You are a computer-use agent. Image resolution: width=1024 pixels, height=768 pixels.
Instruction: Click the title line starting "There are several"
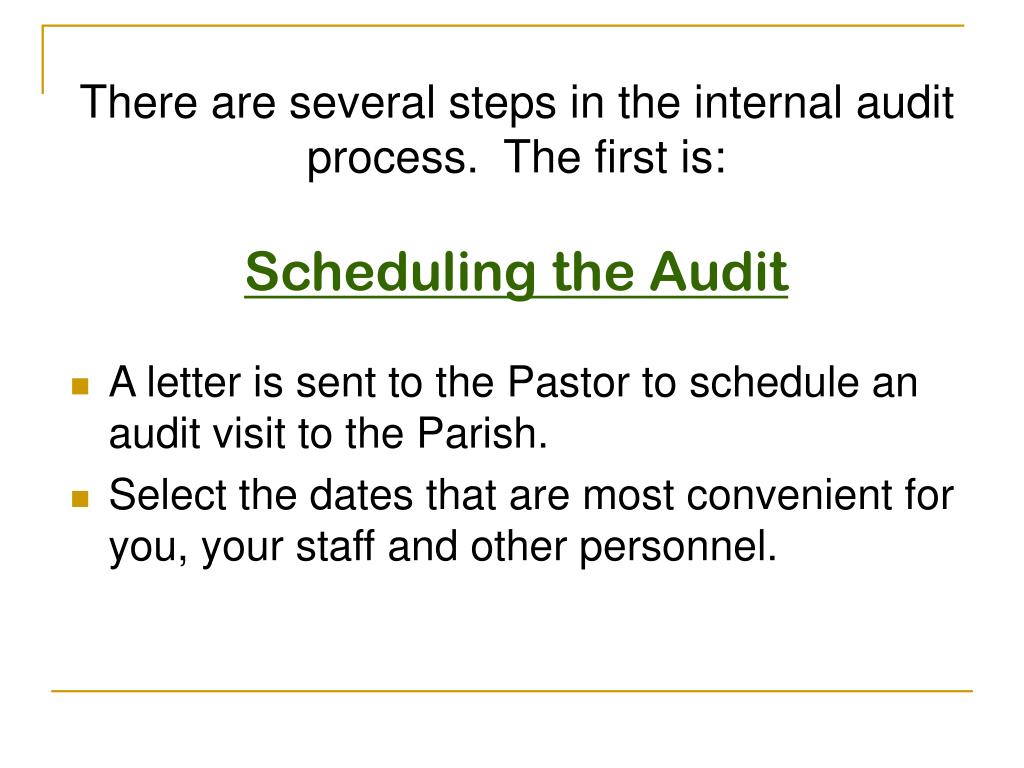click(x=516, y=105)
